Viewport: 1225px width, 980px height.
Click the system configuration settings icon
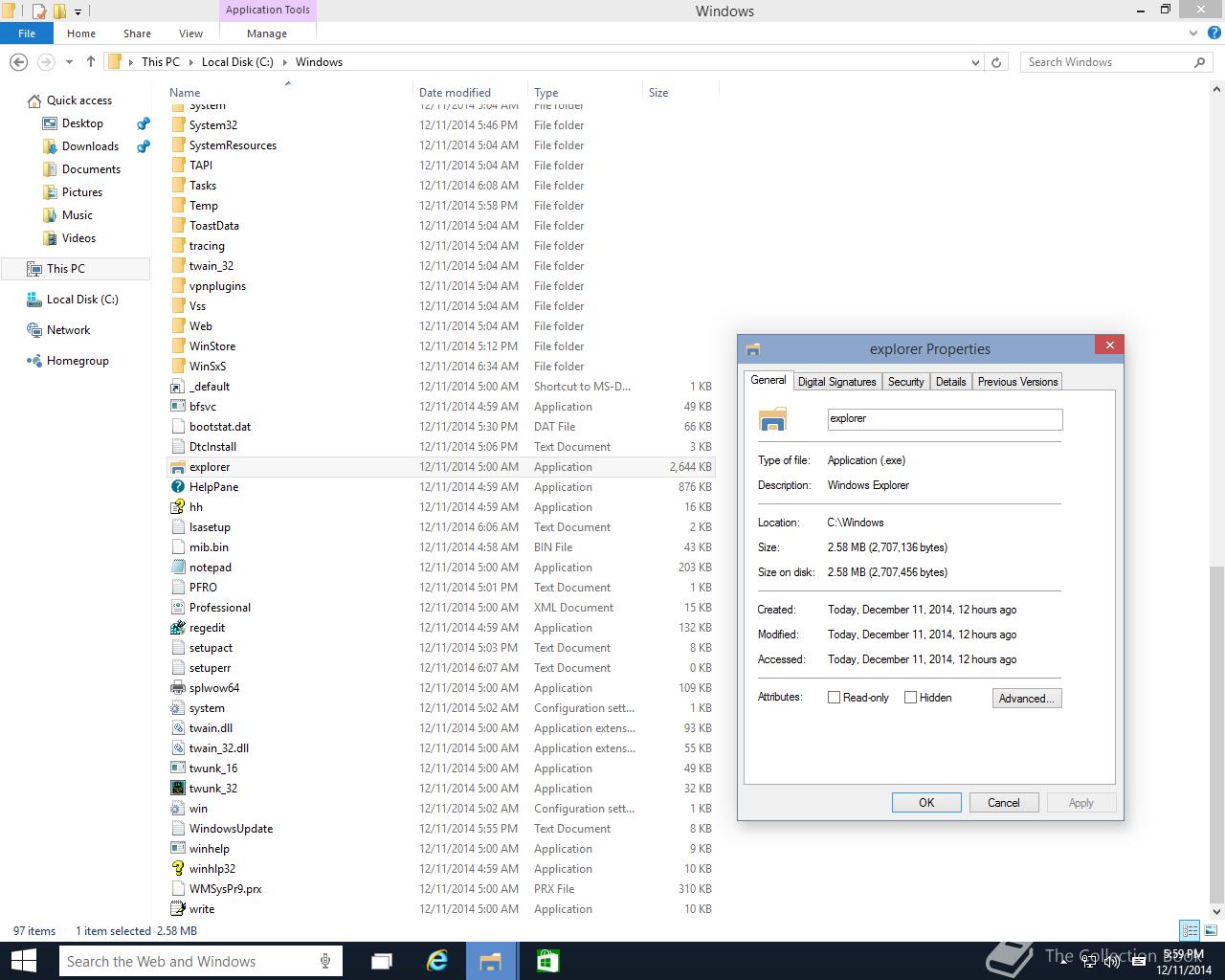coord(177,708)
